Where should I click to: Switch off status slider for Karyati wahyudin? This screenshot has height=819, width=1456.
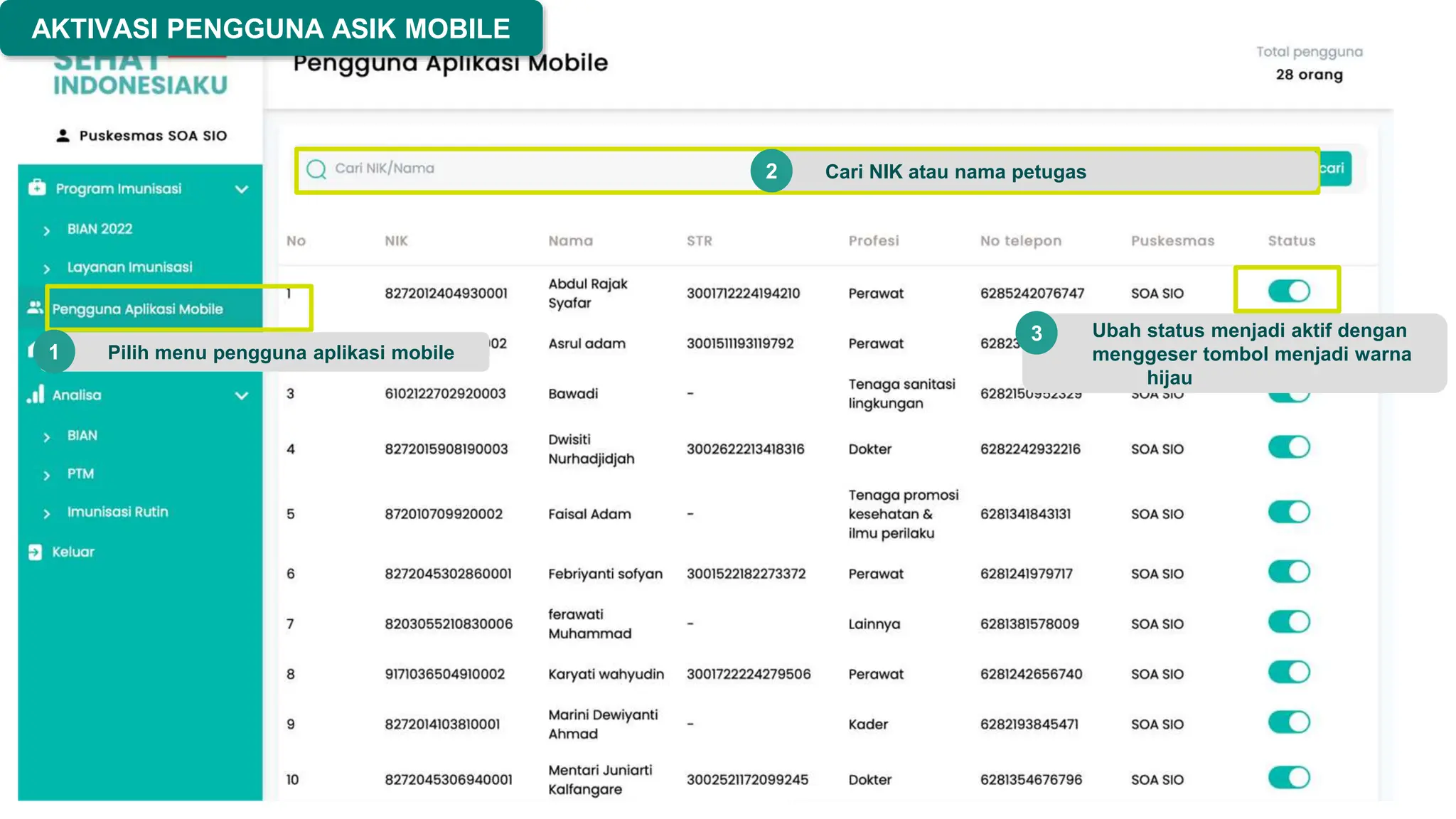pos(1288,673)
